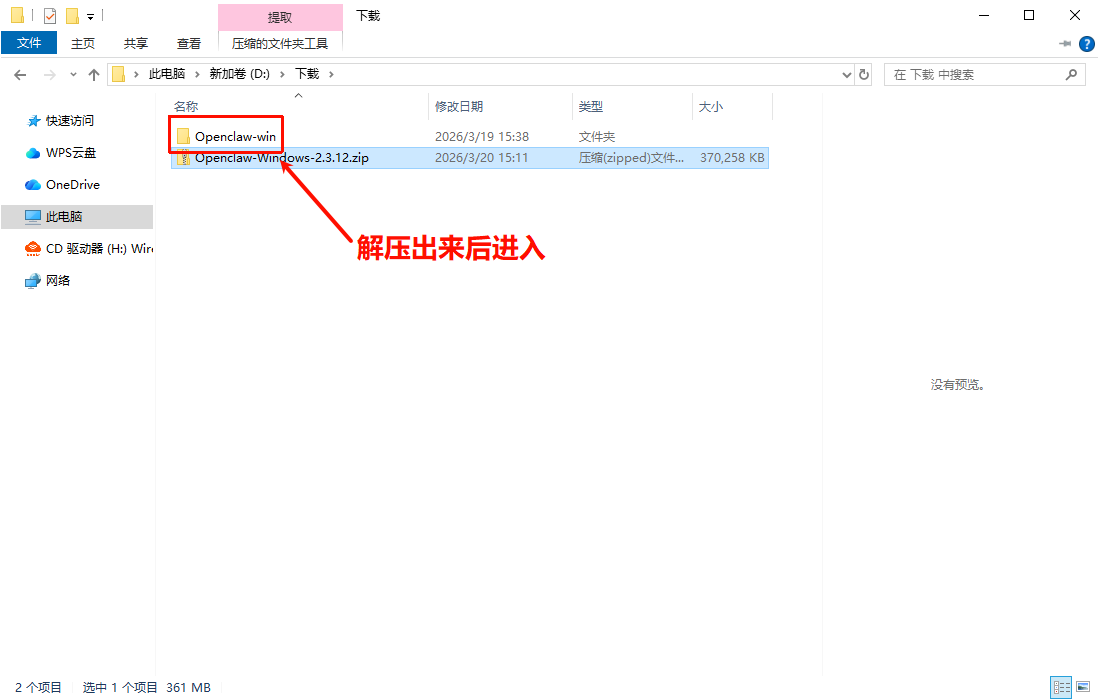
Task: Click the Back navigation arrow
Action: coord(20,73)
